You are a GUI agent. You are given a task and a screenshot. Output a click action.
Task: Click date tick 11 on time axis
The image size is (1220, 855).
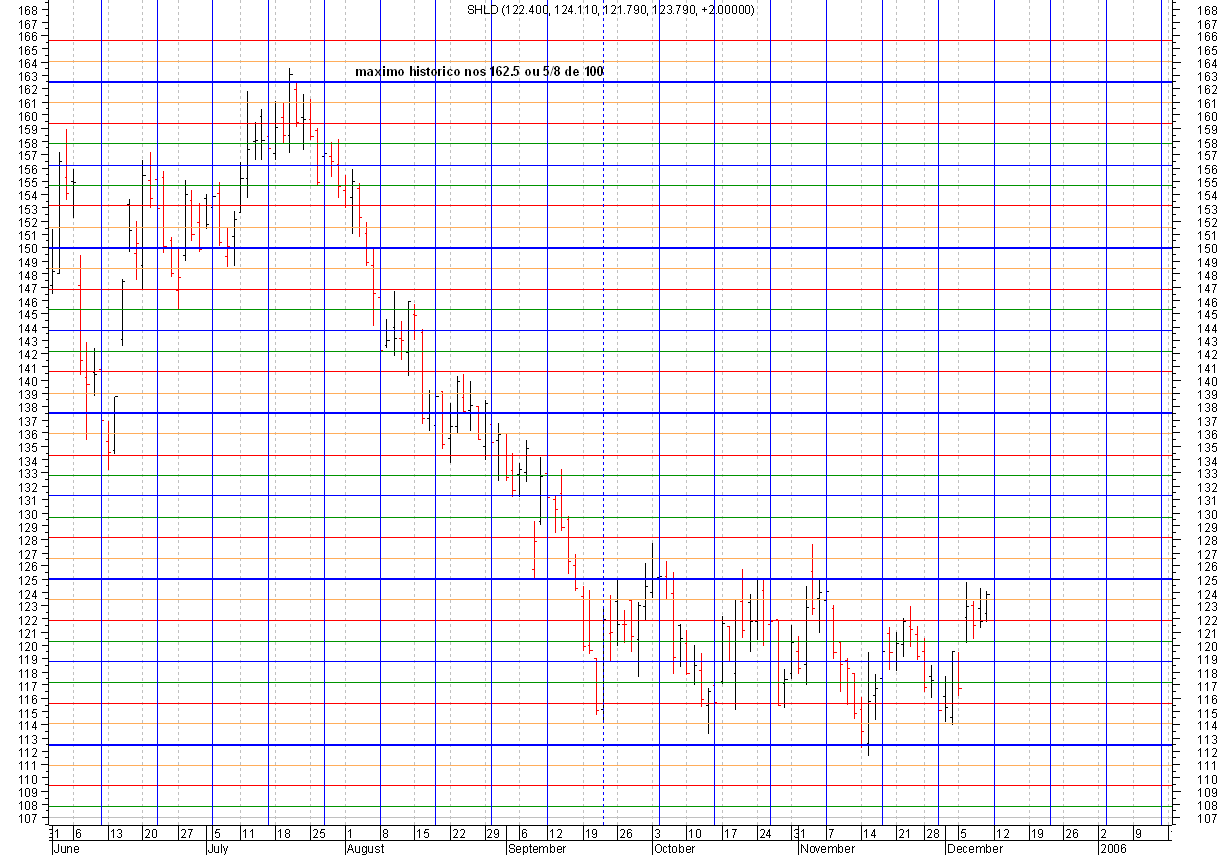249,833
